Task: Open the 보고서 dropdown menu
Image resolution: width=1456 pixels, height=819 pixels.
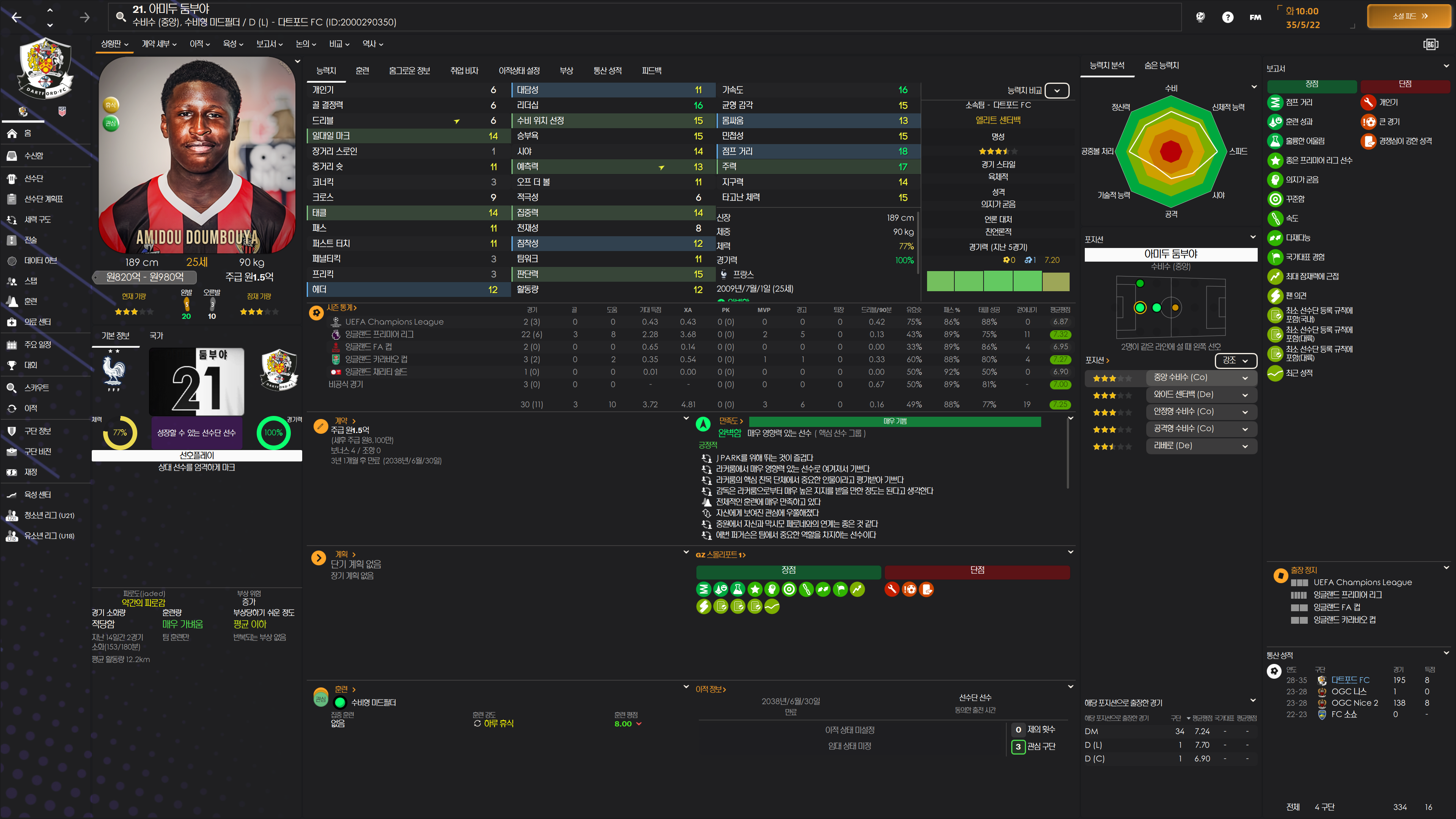Action: [269, 44]
